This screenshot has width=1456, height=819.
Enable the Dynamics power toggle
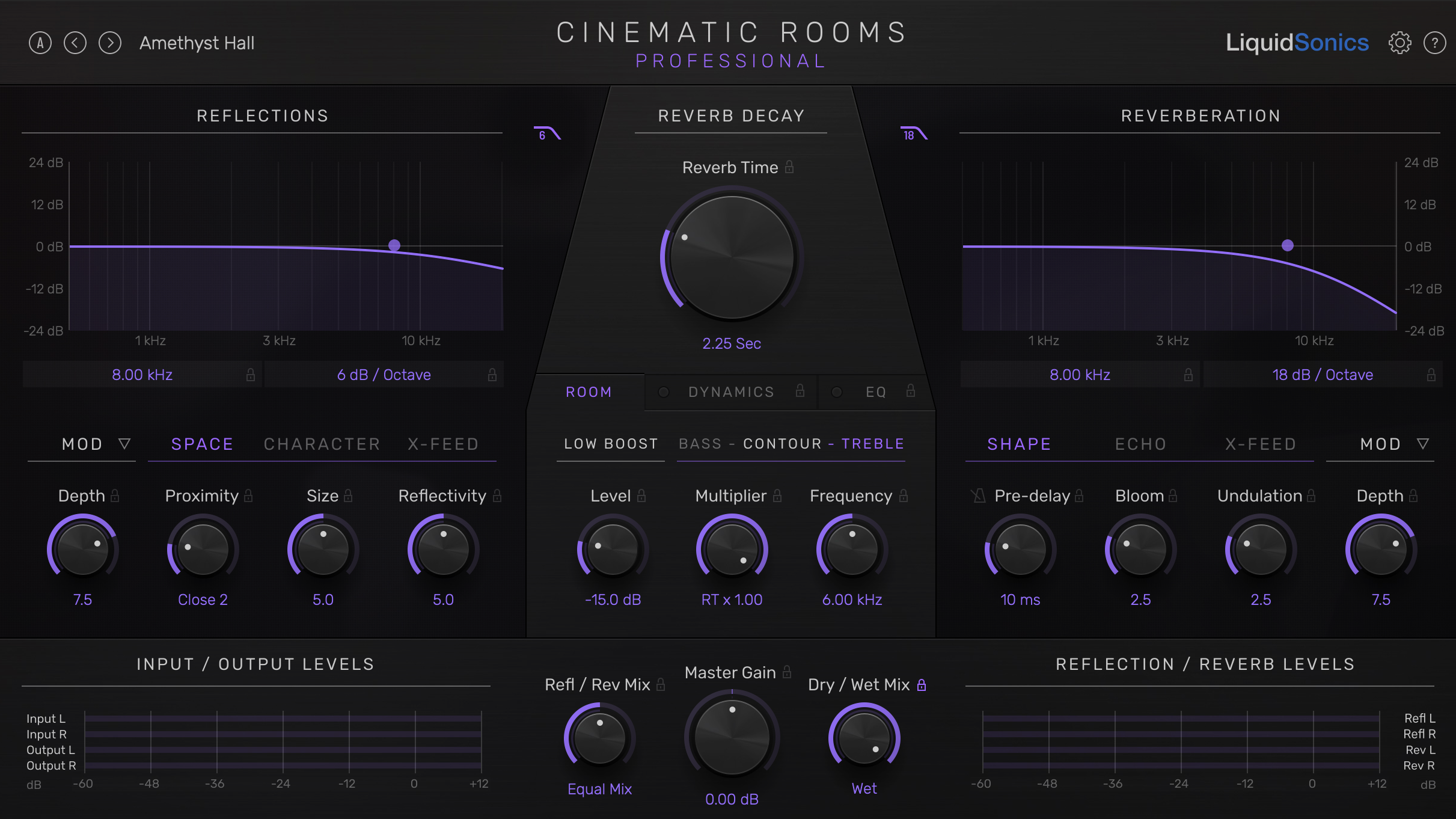click(664, 392)
